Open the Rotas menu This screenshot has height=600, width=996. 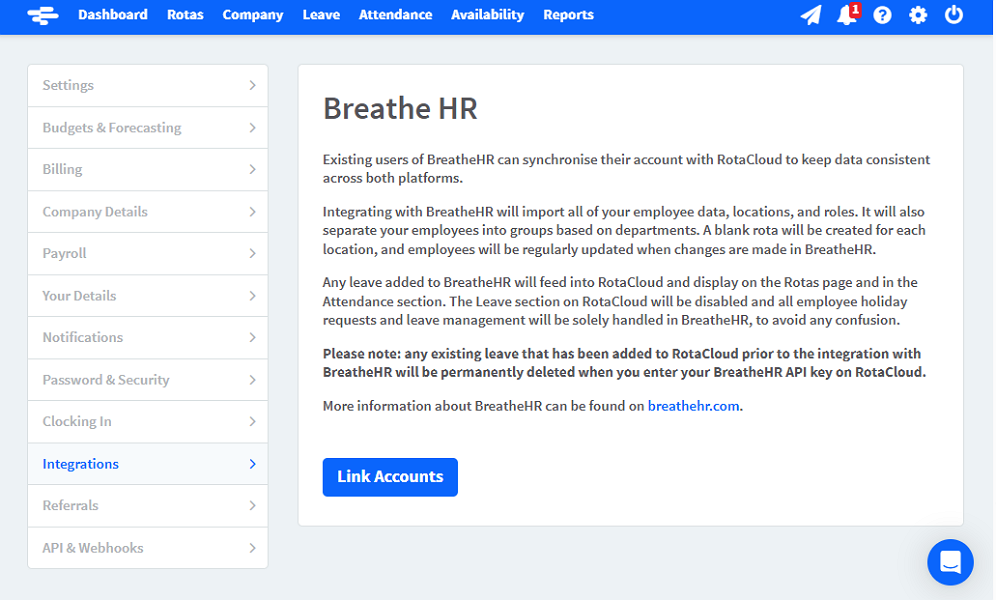(x=185, y=15)
